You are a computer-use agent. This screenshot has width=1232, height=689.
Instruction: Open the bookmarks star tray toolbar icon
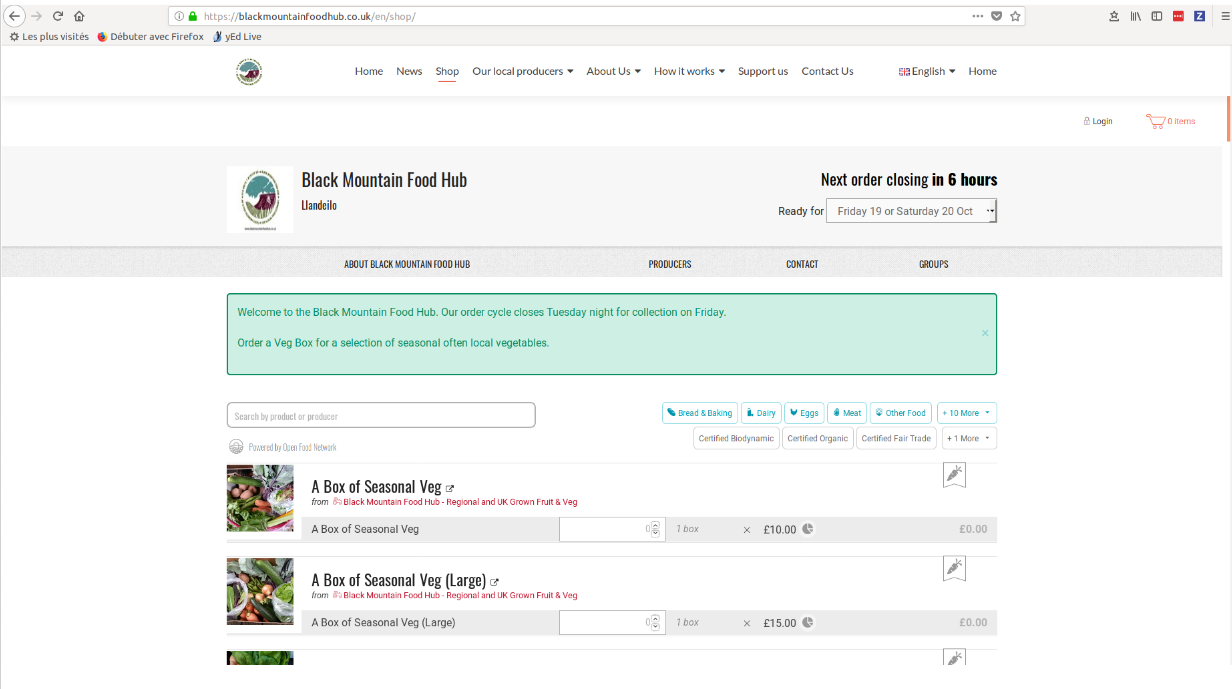1114,16
